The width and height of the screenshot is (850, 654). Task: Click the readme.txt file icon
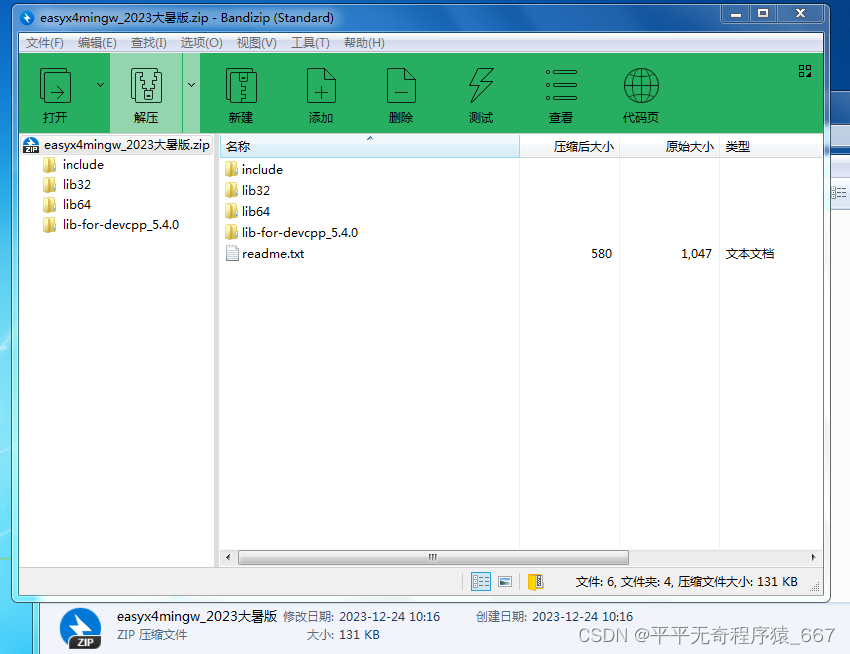(232, 254)
